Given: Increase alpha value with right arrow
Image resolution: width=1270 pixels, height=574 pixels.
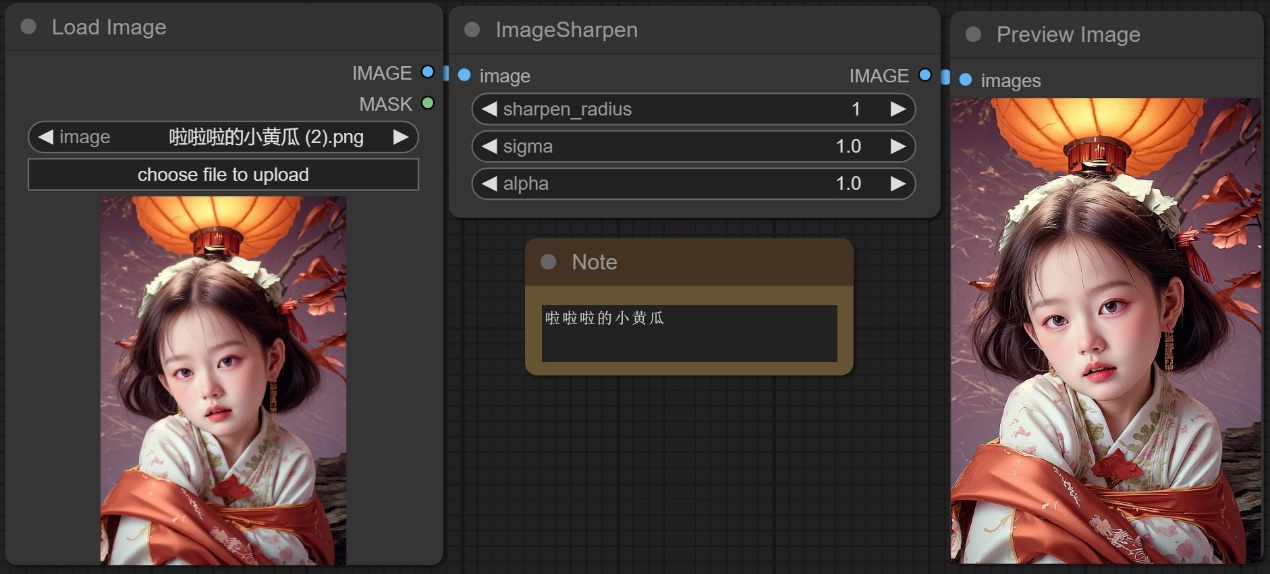Looking at the screenshot, I should pyautogui.click(x=897, y=183).
